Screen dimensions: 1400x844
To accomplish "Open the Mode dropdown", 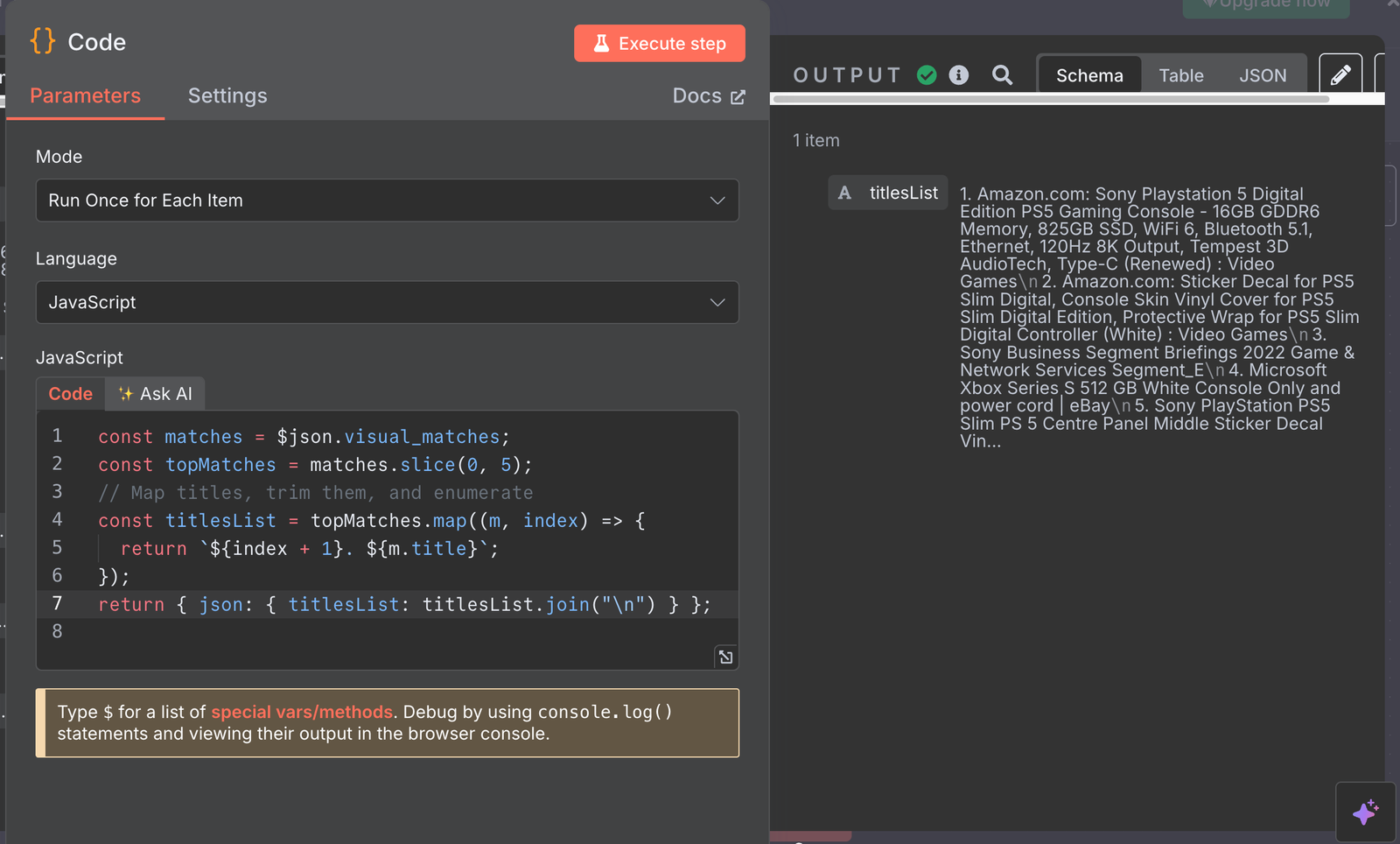I will point(387,200).
